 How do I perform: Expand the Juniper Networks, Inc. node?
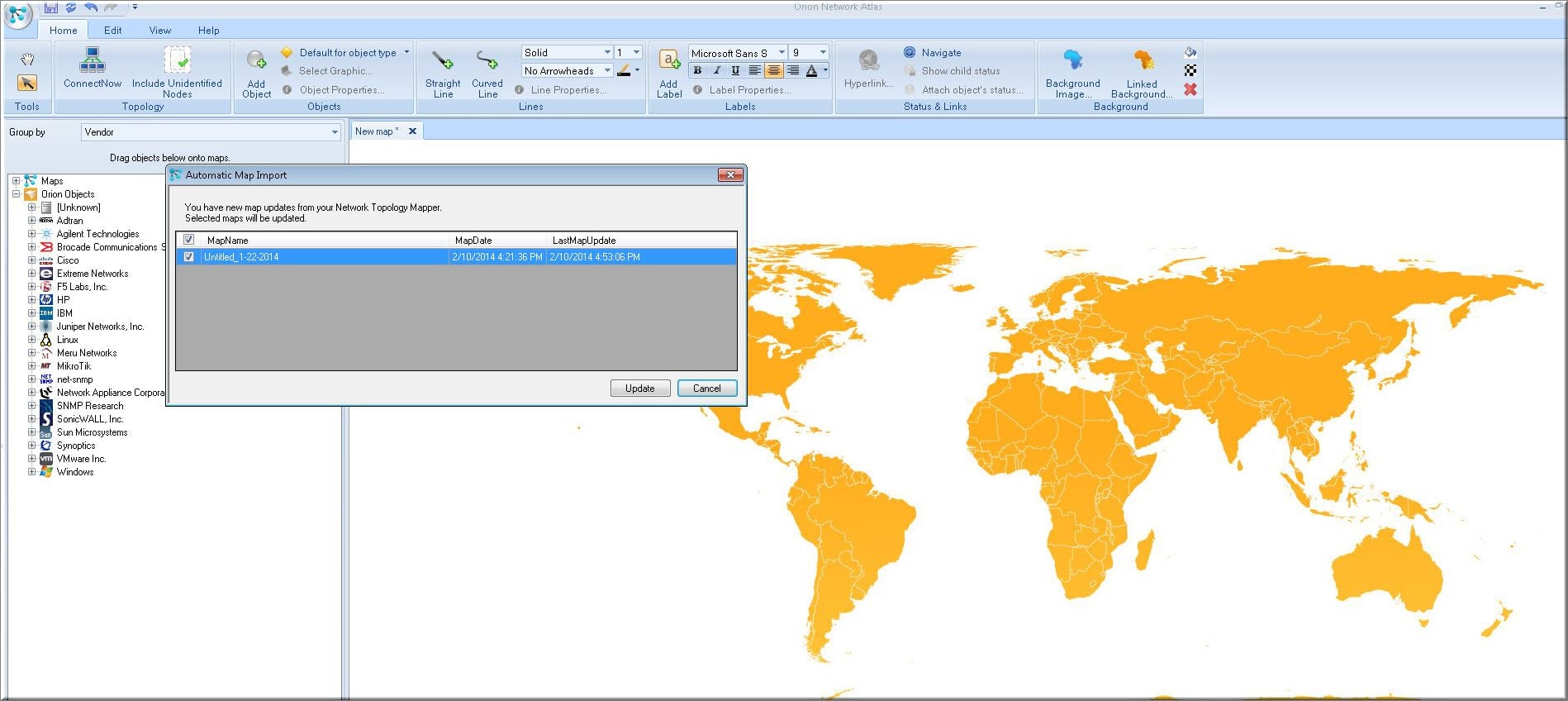31,327
